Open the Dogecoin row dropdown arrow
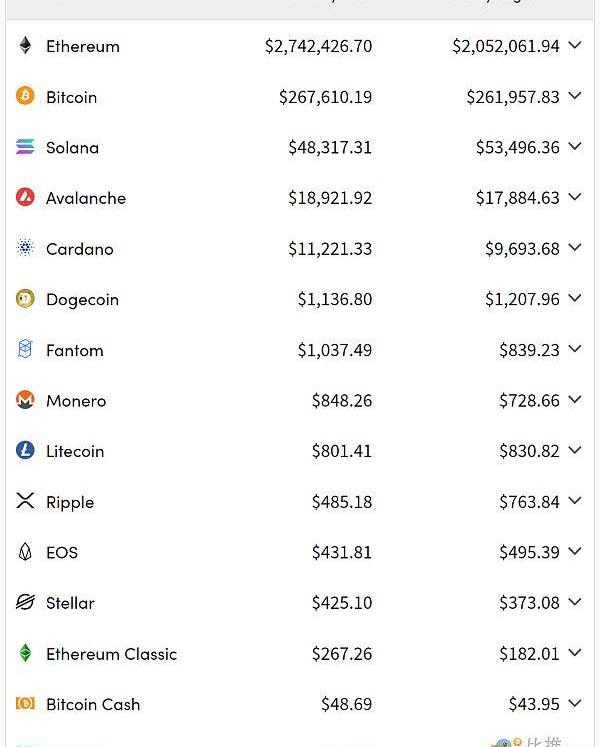The image size is (600, 747). pyautogui.click(x=574, y=299)
